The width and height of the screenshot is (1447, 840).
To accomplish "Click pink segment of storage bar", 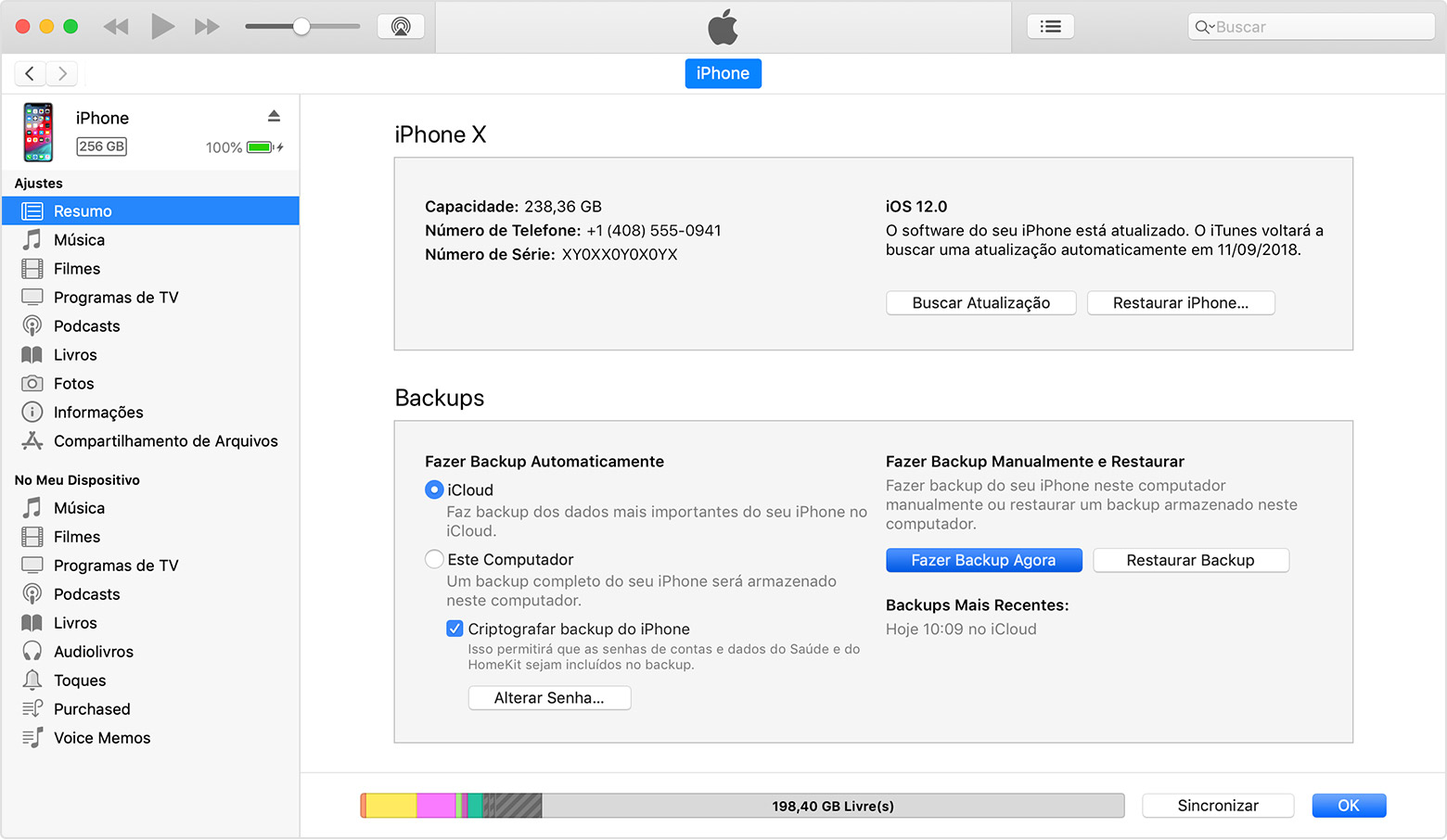I will [x=436, y=806].
